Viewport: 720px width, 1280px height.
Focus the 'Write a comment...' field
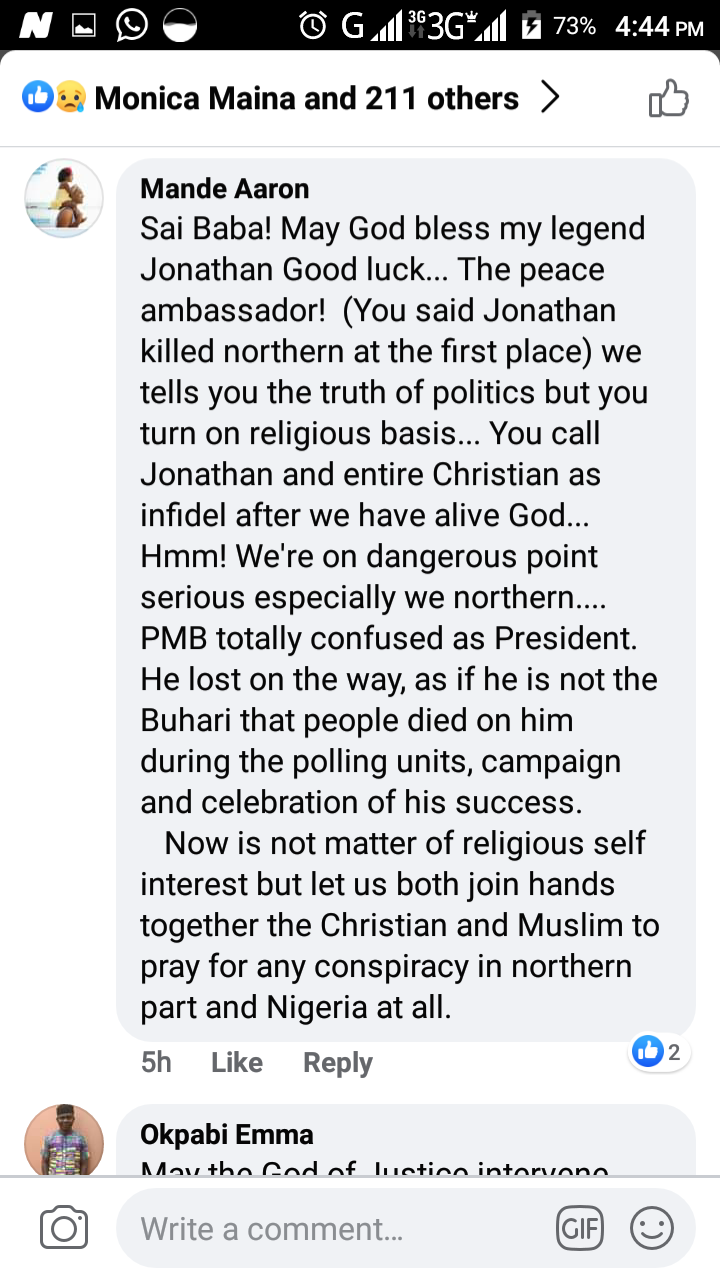pos(330,1228)
